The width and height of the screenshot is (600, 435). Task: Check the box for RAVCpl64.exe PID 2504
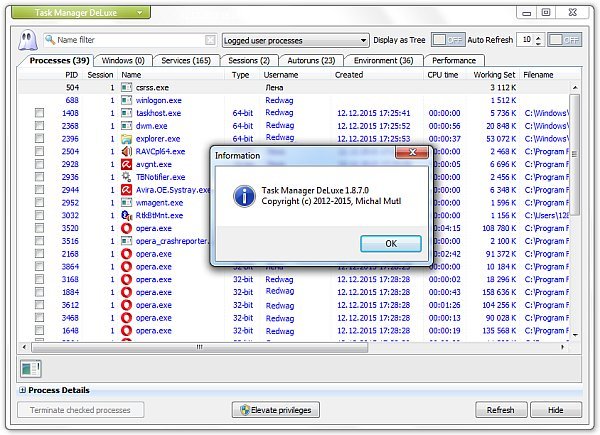pyautogui.click(x=39, y=151)
